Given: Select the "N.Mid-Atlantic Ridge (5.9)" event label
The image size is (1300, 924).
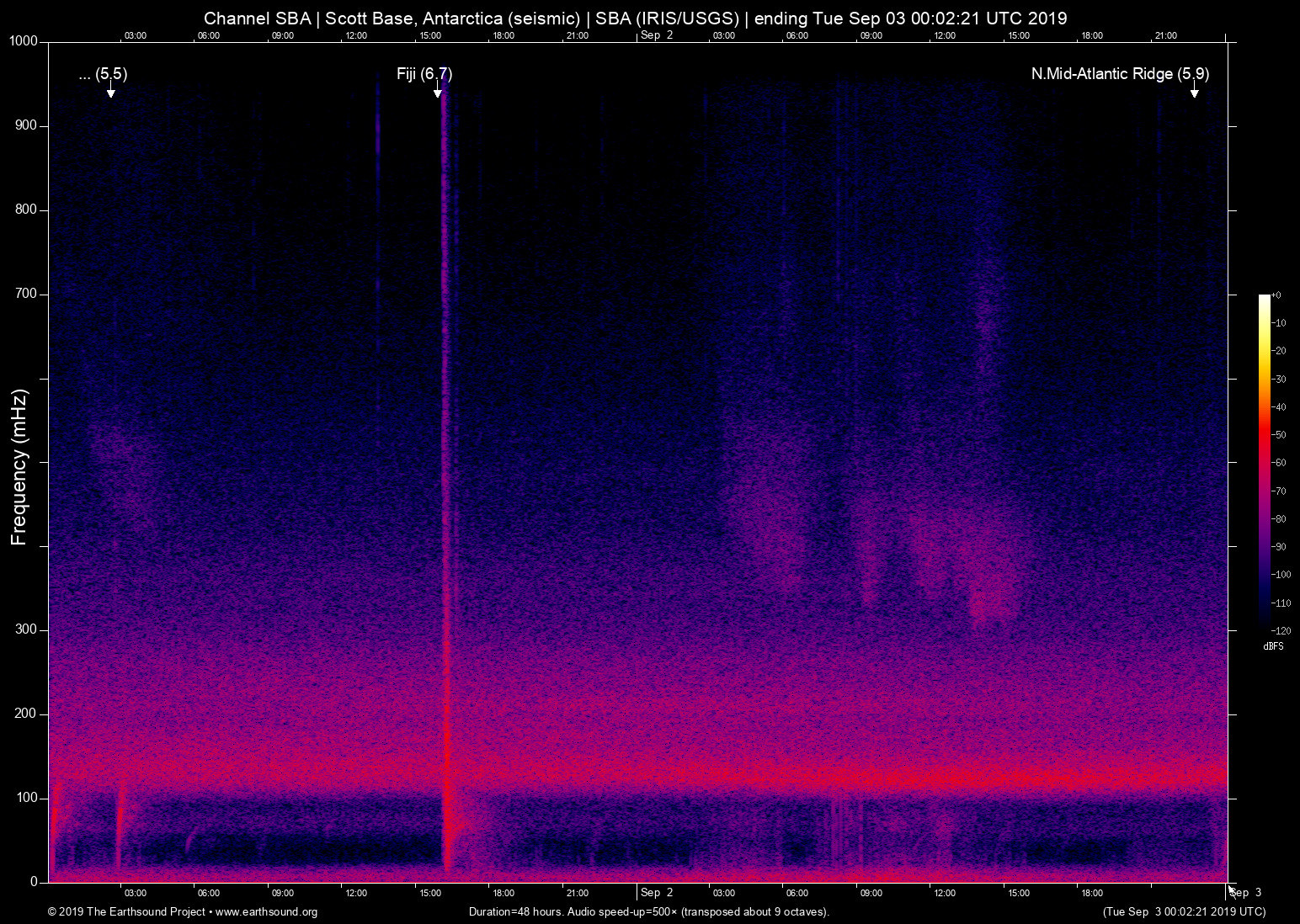Looking at the screenshot, I should click(1120, 74).
